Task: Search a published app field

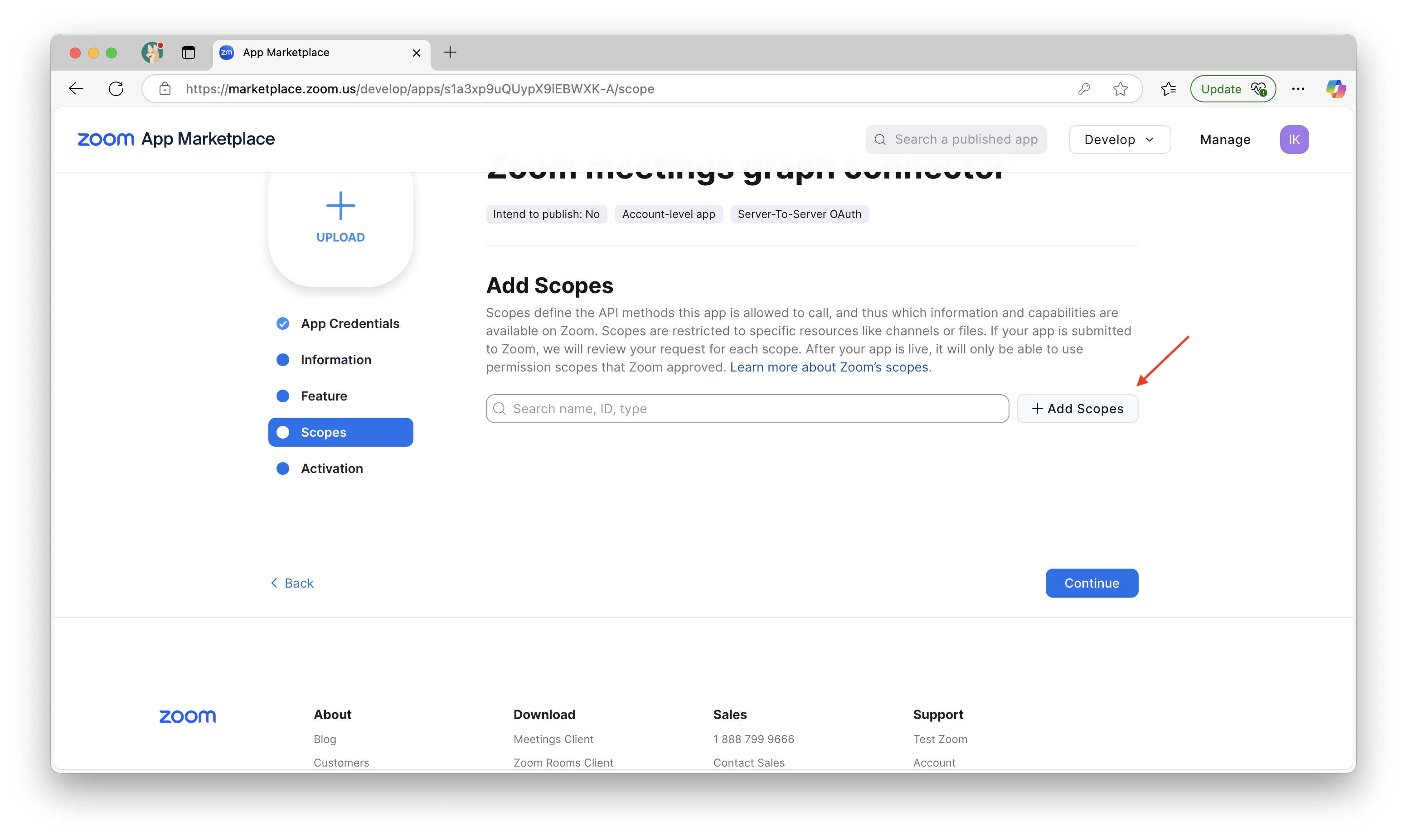Action: pyautogui.click(x=956, y=139)
